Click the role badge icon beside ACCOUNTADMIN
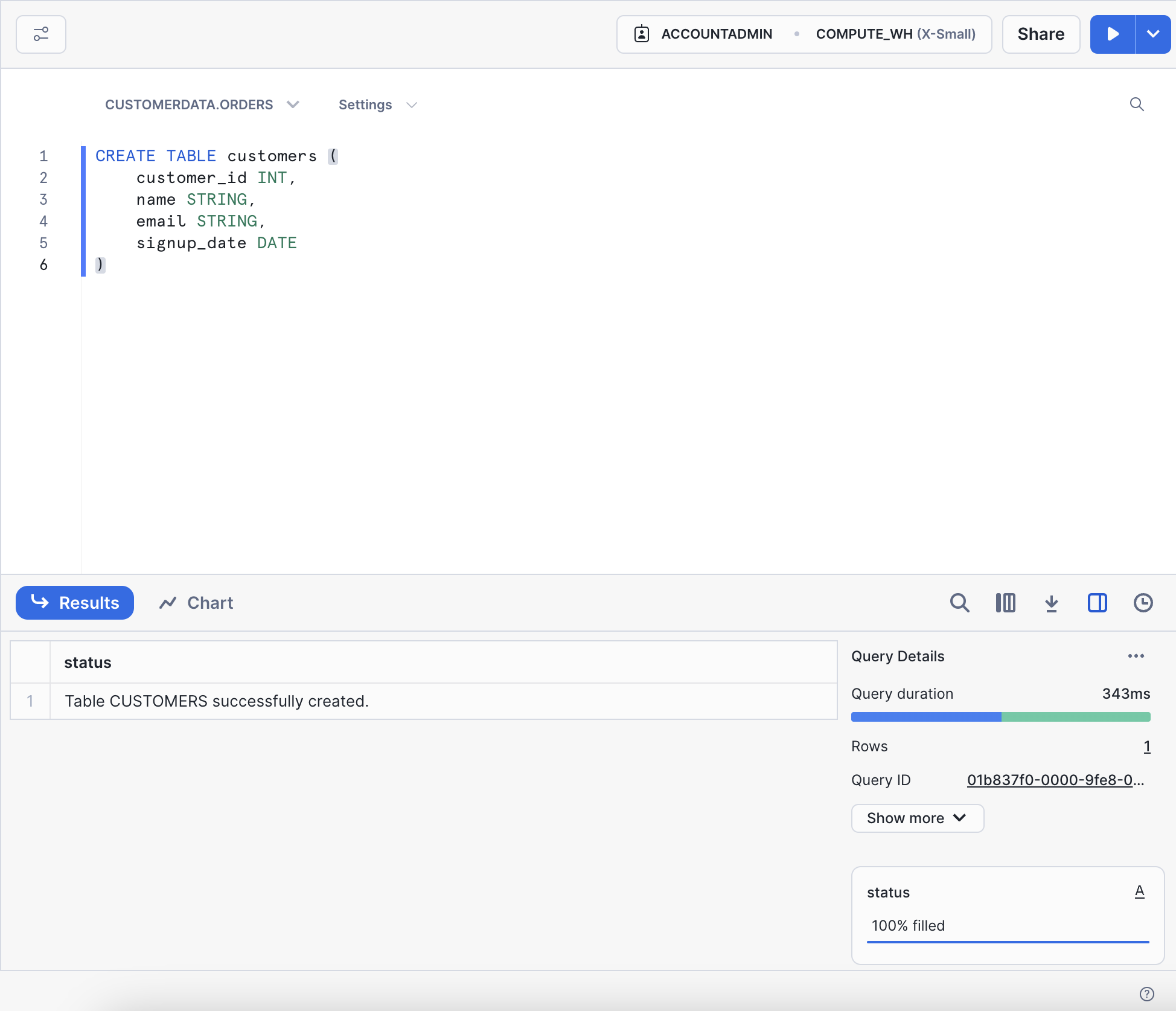The height and width of the screenshot is (1011, 1176). click(x=642, y=34)
